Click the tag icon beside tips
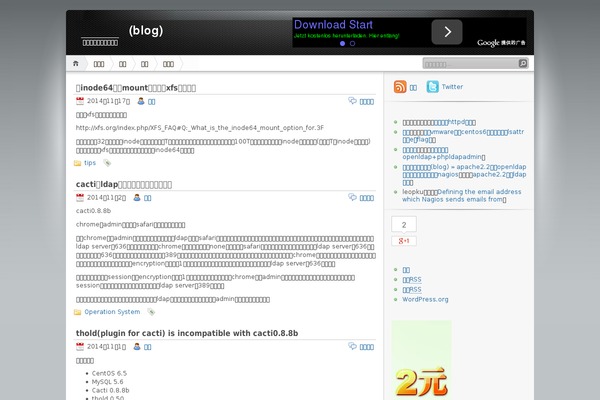Screen dimensions: 600x400 [x=107, y=163]
